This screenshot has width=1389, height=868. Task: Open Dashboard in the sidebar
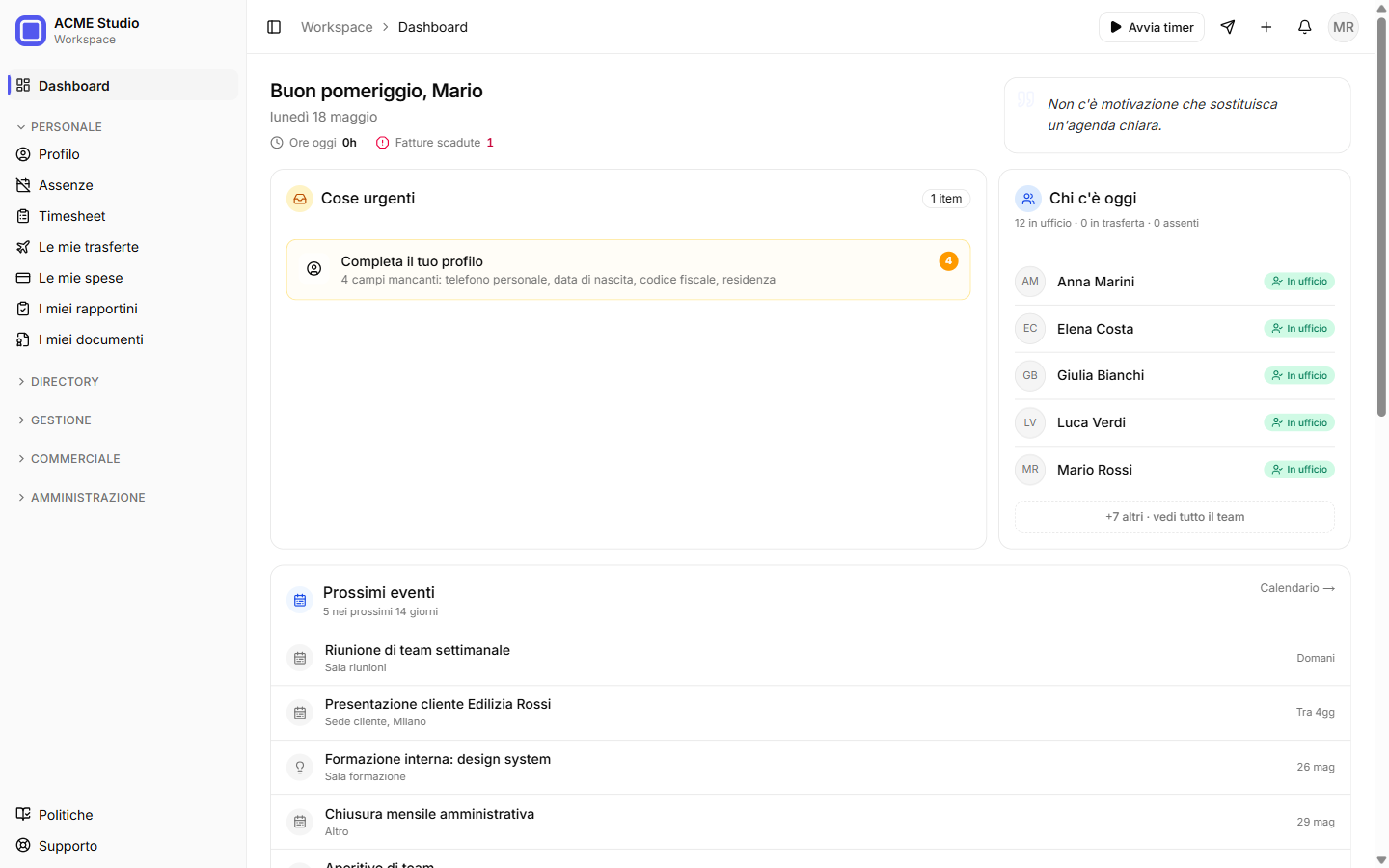(123, 85)
